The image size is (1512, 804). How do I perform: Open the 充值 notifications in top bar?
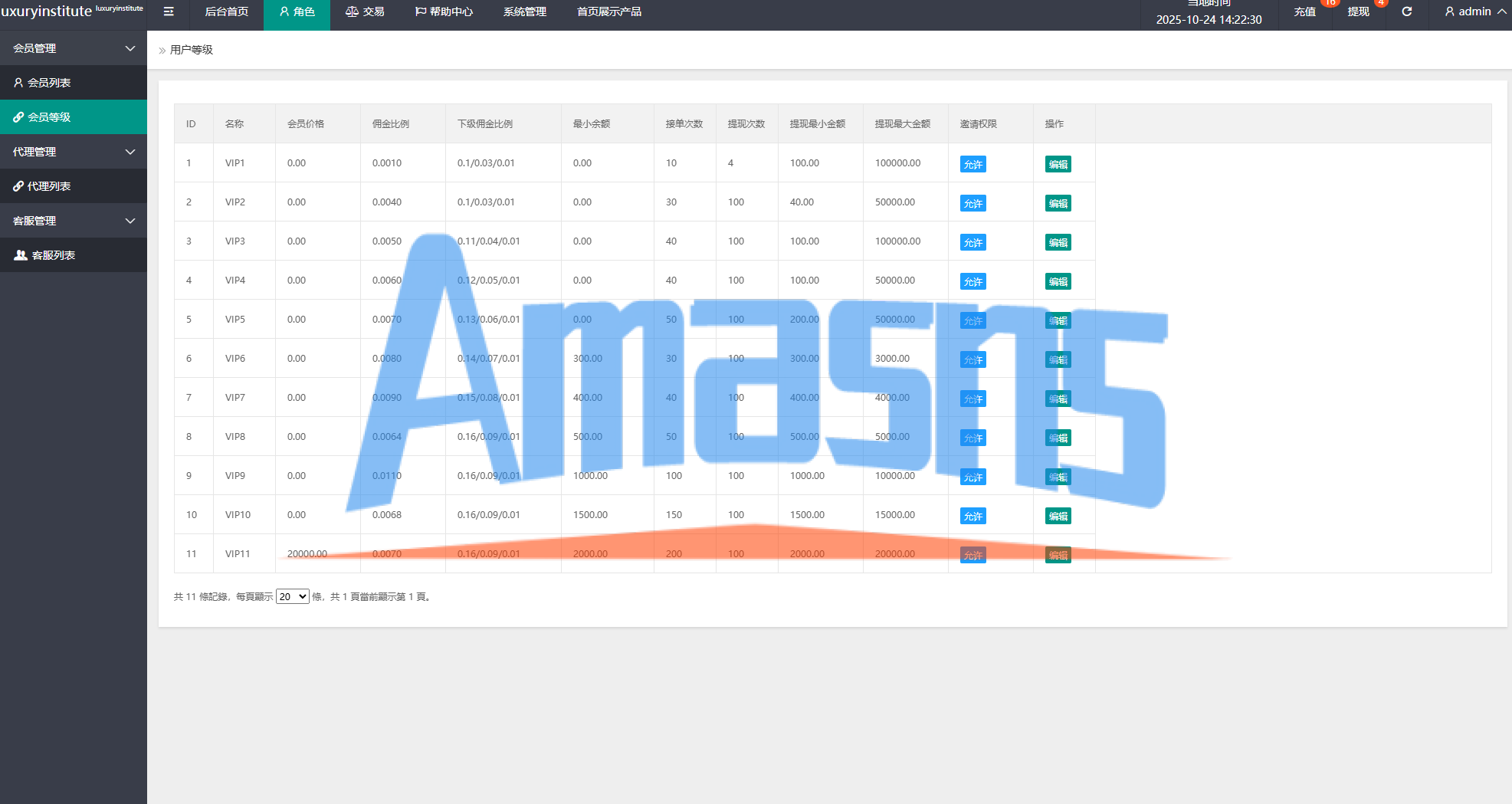[x=1304, y=11]
